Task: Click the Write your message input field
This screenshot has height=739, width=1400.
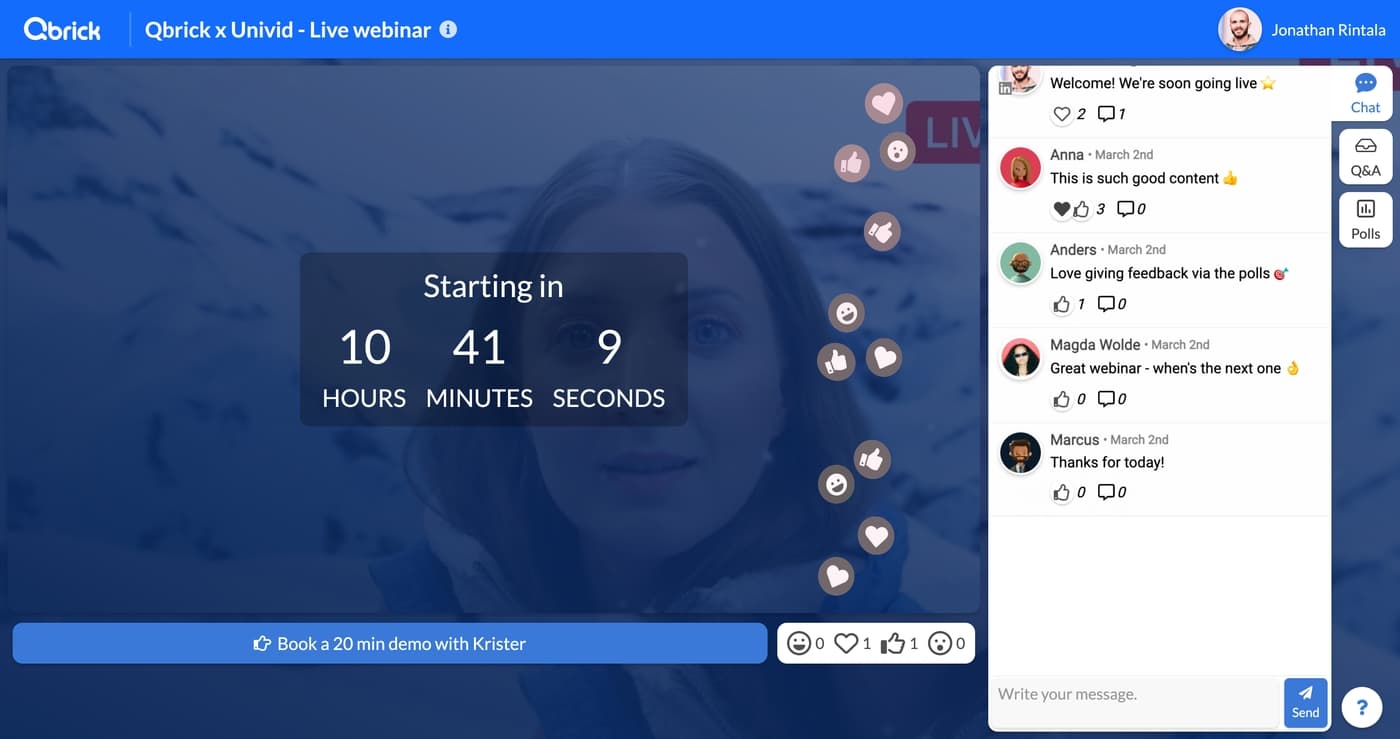Action: click(1130, 693)
